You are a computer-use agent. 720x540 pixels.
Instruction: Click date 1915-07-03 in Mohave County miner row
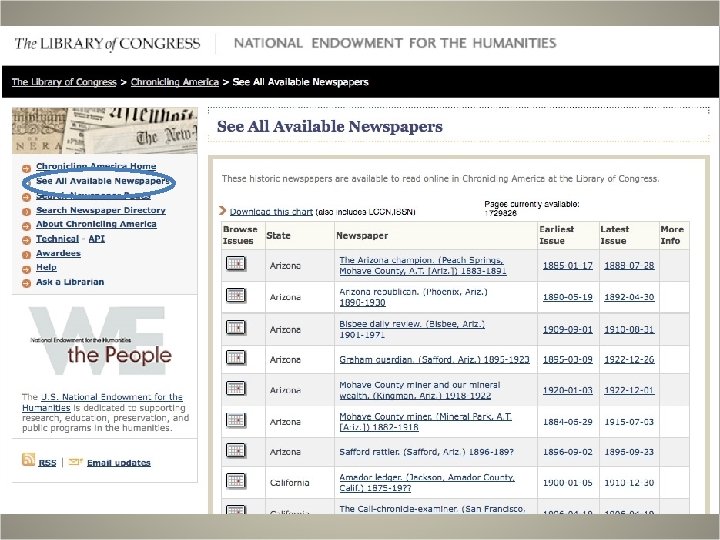point(629,422)
